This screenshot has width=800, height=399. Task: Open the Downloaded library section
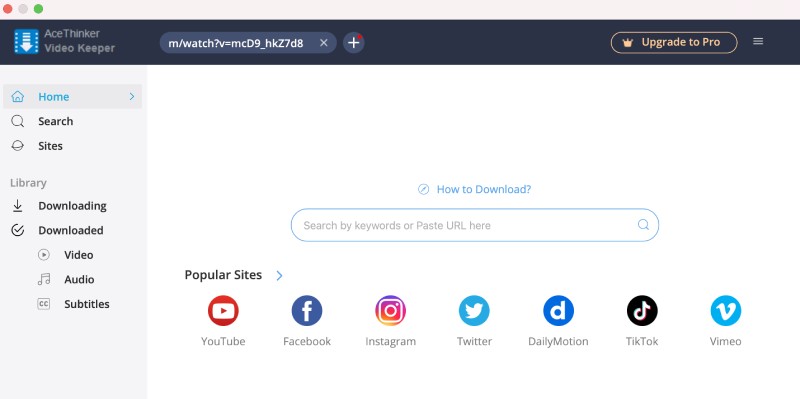coord(72,230)
